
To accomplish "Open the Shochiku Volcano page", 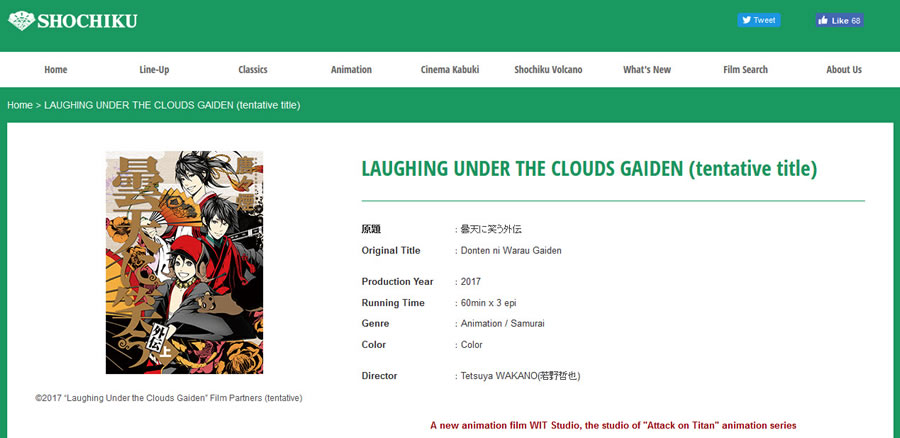I will click(x=548, y=69).
